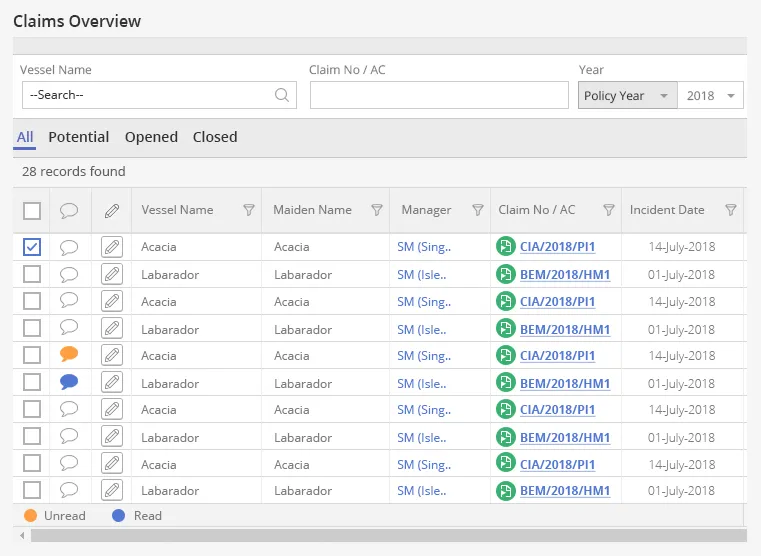Open SM (Isle.. manager link in blue-comment row
The image size is (761, 556).
click(x=421, y=384)
